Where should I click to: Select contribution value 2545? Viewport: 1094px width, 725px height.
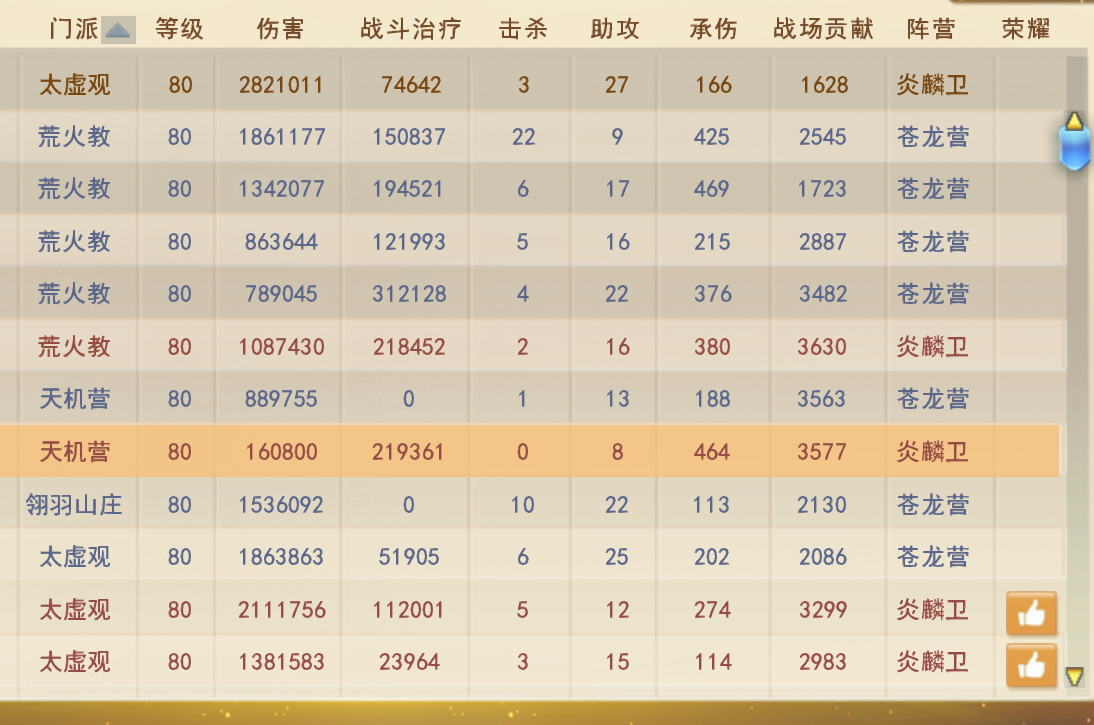pos(823,137)
